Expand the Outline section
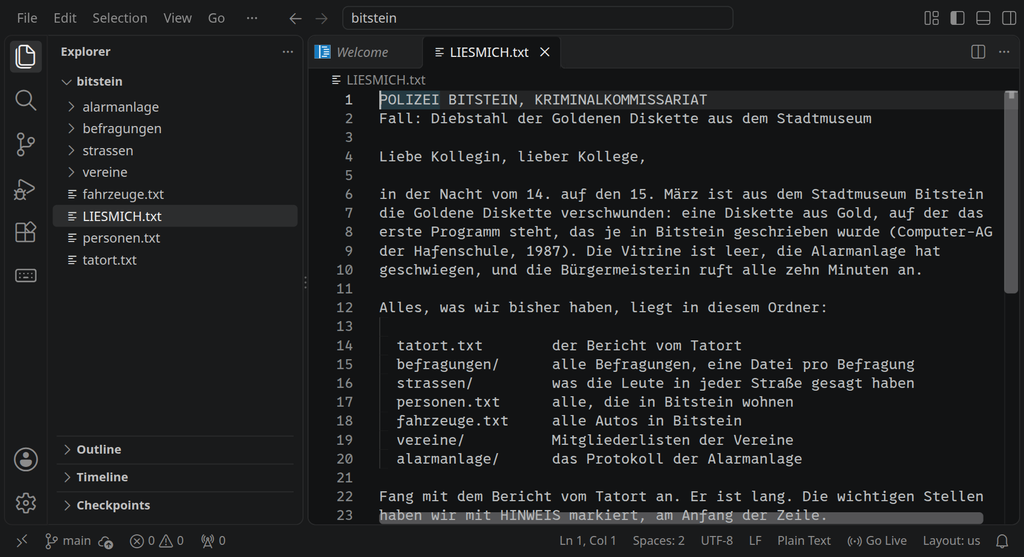 tap(176, 449)
